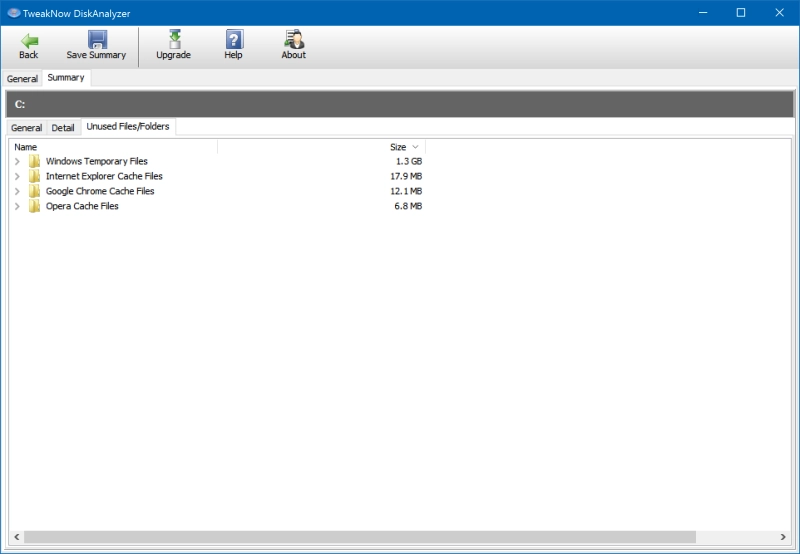The width and height of the screenshot is (800, 554).
Task: Switch to the top-level General tab
Action: tap(22, 79)
